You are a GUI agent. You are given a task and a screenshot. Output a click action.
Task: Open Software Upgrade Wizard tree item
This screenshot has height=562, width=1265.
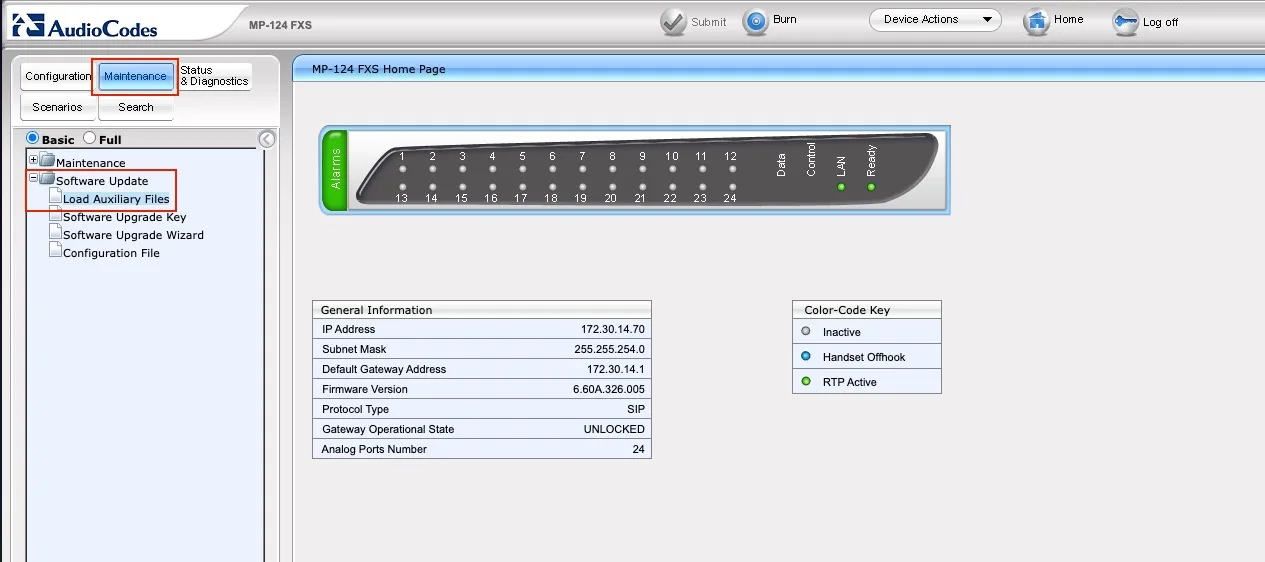(x=133, y=235)
